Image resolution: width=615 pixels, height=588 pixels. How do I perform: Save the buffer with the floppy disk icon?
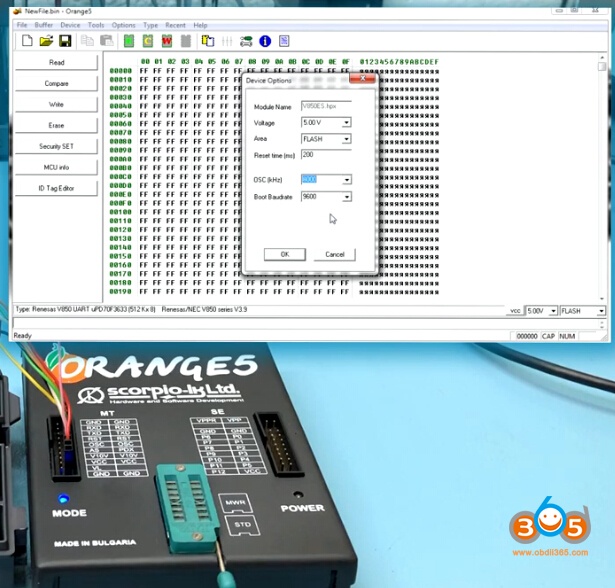point(65,41)
